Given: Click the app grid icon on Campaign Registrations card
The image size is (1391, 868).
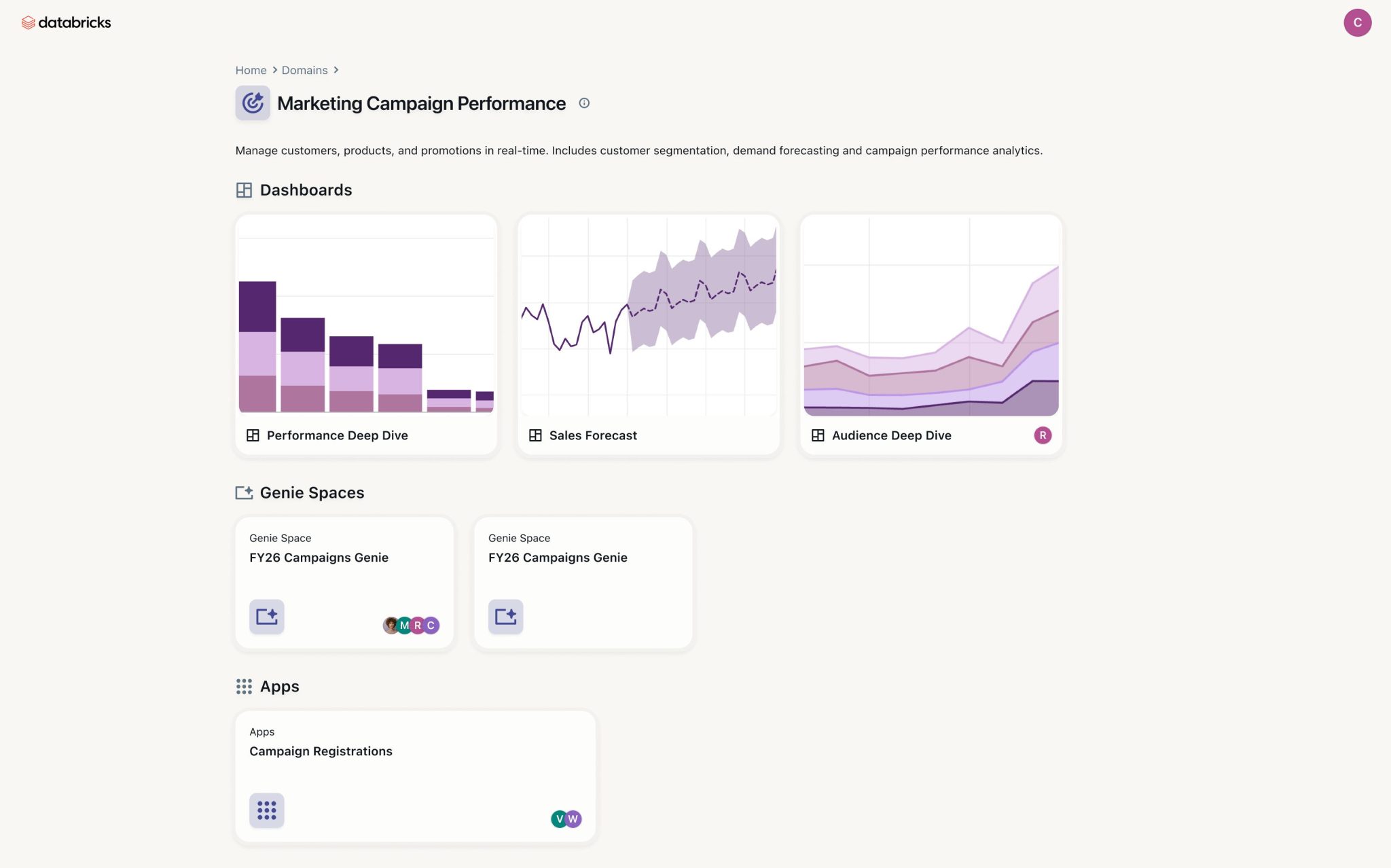Looking at the screenshot, I should pos(266,810).
